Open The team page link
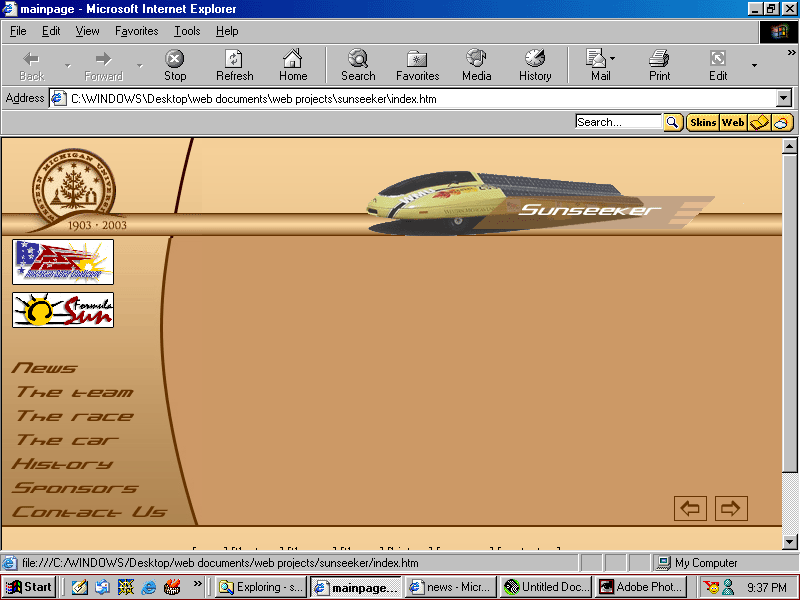The image size is (800, 600). point(74,392)
